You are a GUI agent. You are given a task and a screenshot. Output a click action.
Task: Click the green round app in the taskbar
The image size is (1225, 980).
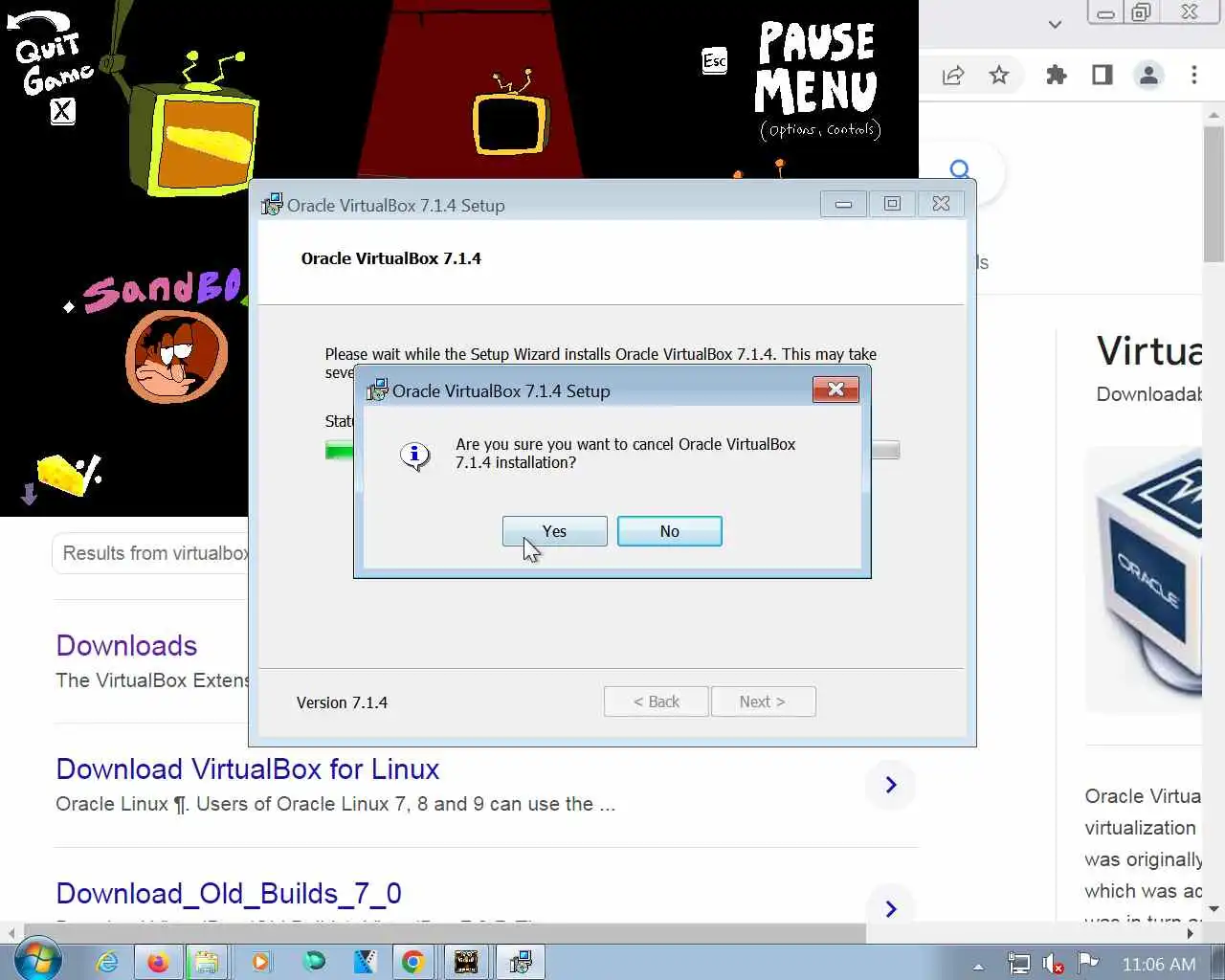[x=313, y=960]
